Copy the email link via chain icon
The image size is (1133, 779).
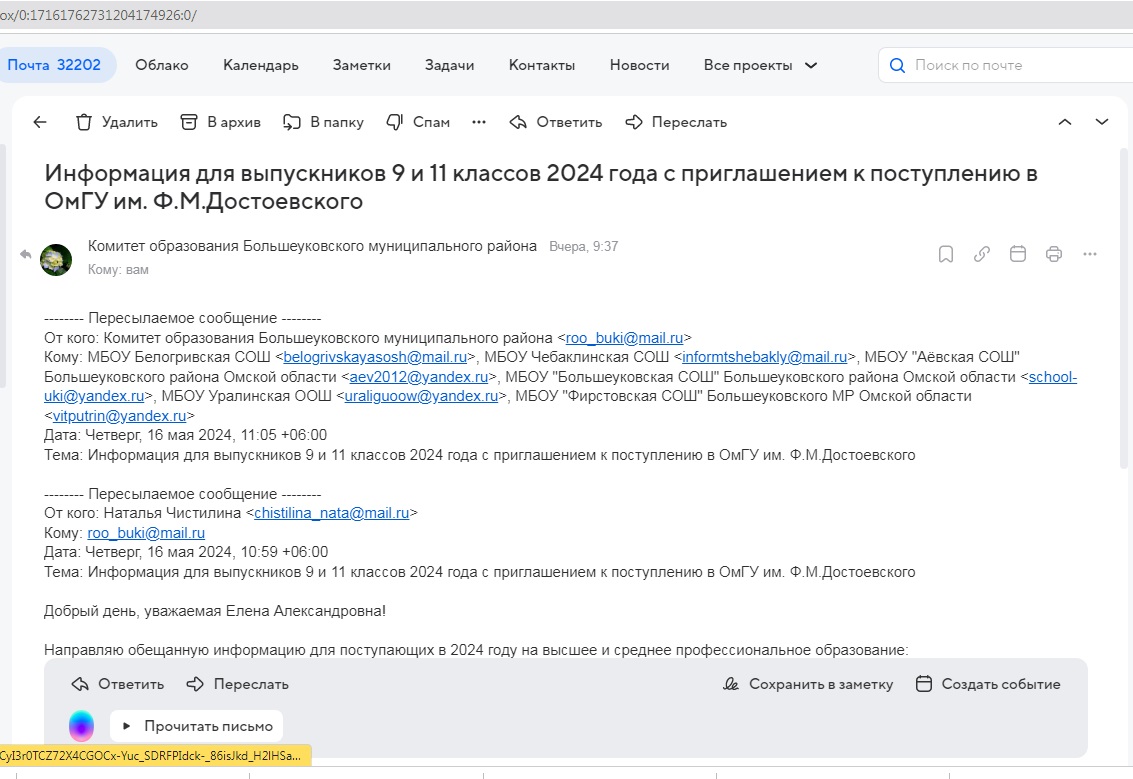pos(981,254)
